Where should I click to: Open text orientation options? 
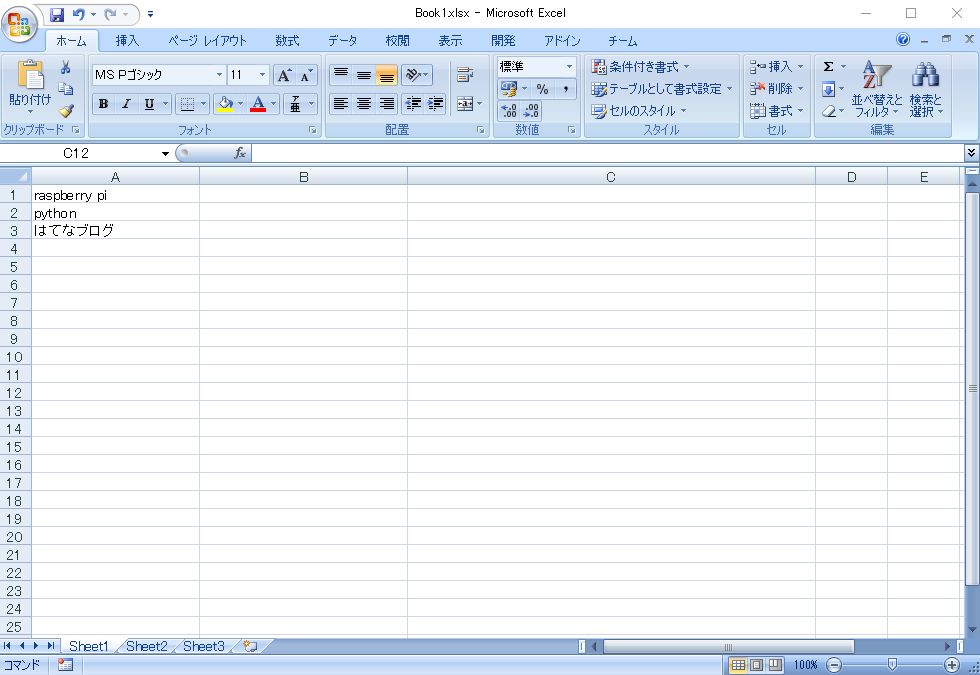[x=416, y=75]
